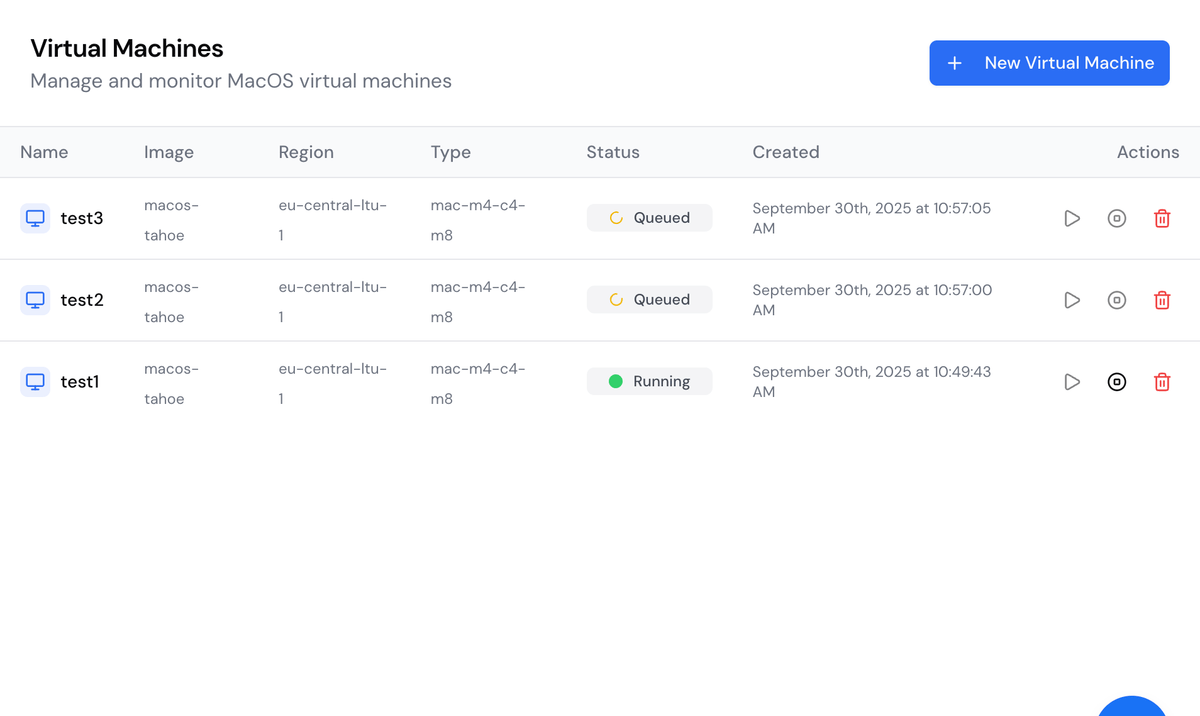Image resolution: width=1200 pixels, height=716 pixels.
Task: Create a New Virtual Machine
Action: pyautogui.click(x=1049, y=62)
